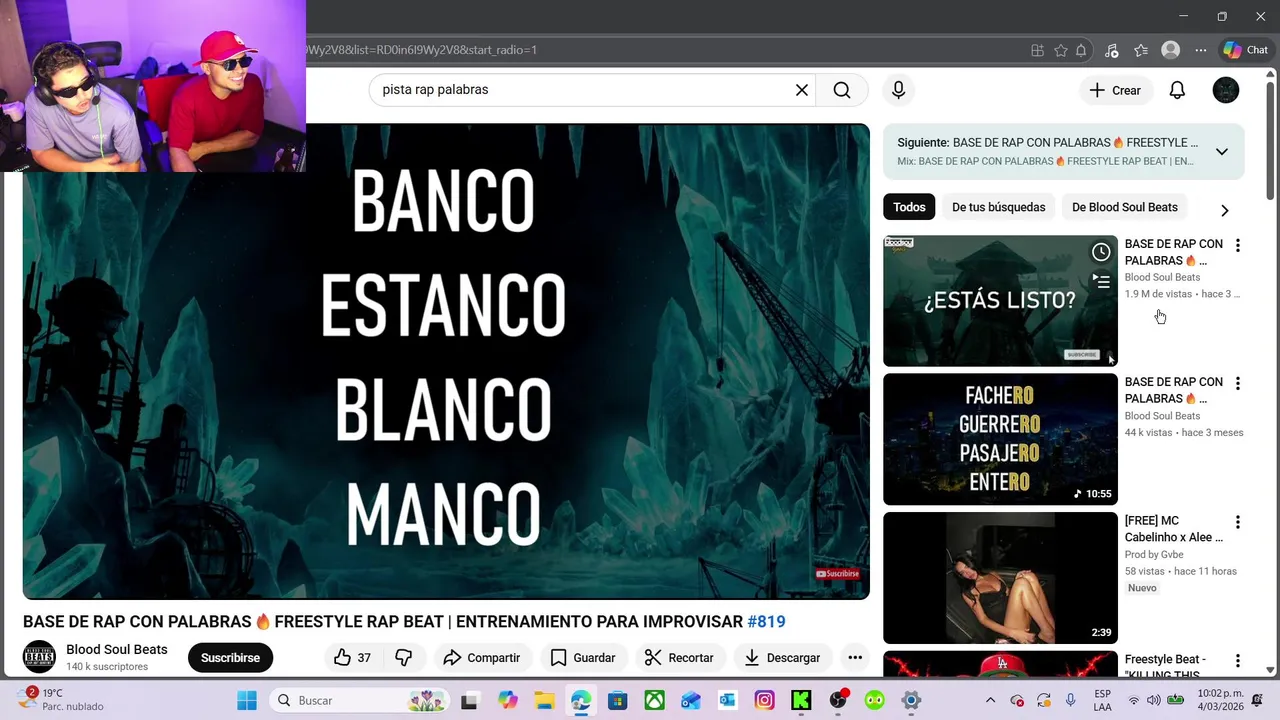Dislike the video with thumbs down

pos(404,658)
